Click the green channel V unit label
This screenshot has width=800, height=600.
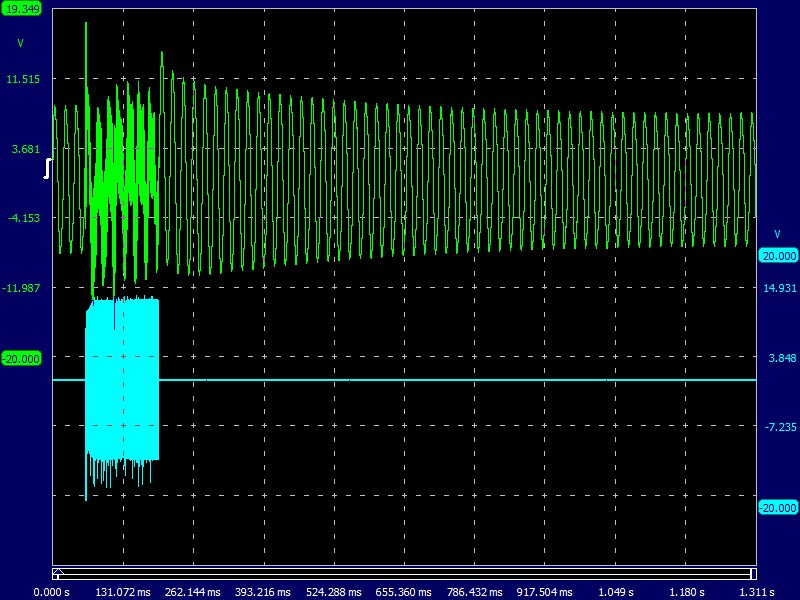20,43
